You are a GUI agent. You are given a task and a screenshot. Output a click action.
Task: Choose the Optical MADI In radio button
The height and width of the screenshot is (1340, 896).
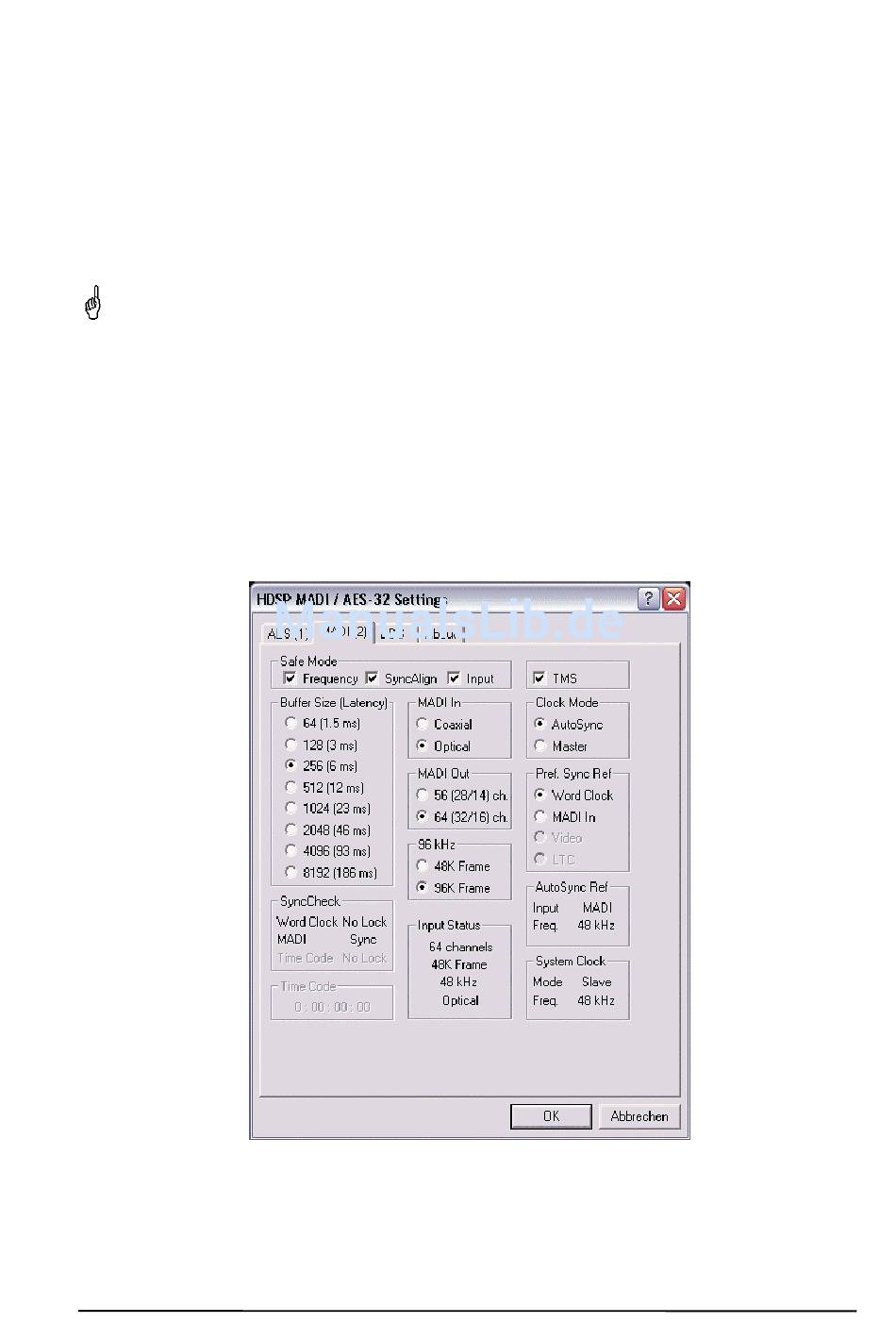click(x=422, y=745)
